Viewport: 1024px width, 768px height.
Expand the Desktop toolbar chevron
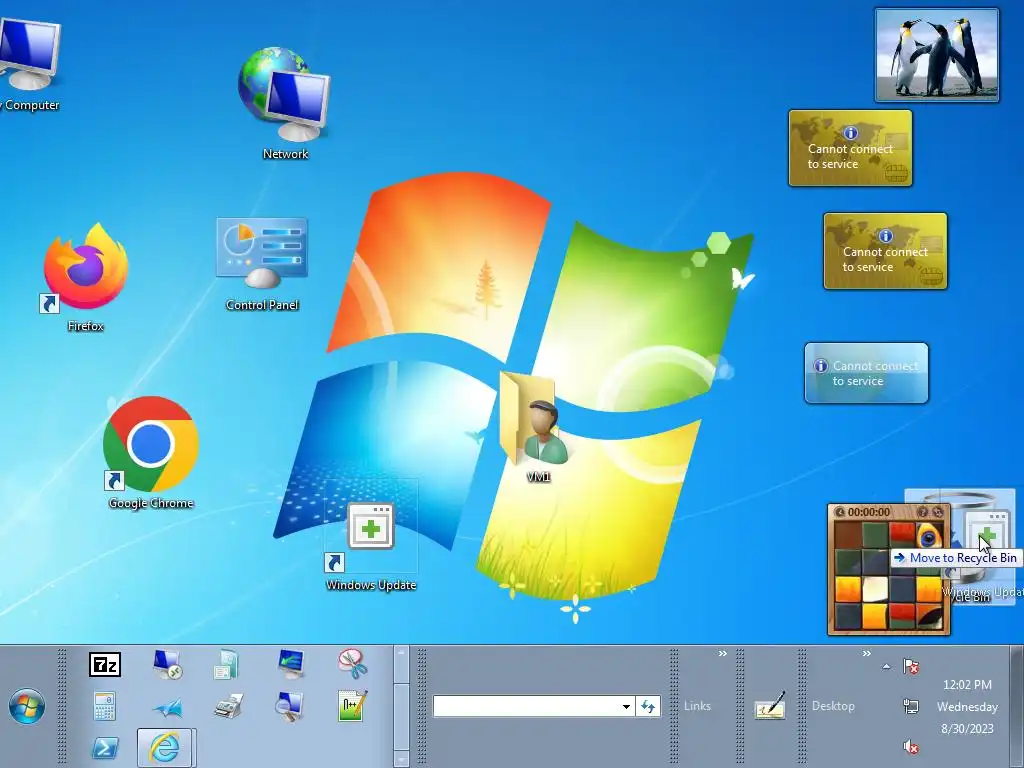867,653
